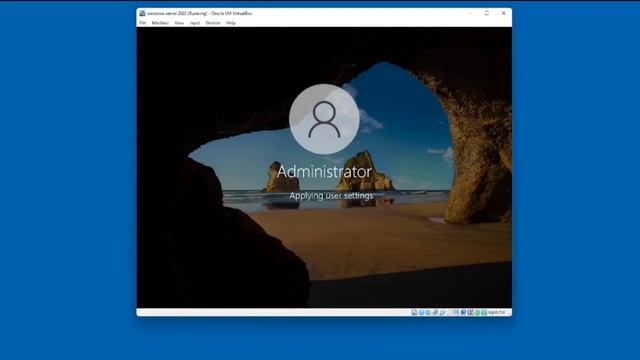Open the File menu in VirtualBox
640x360 pixels.
click(142, 23)
